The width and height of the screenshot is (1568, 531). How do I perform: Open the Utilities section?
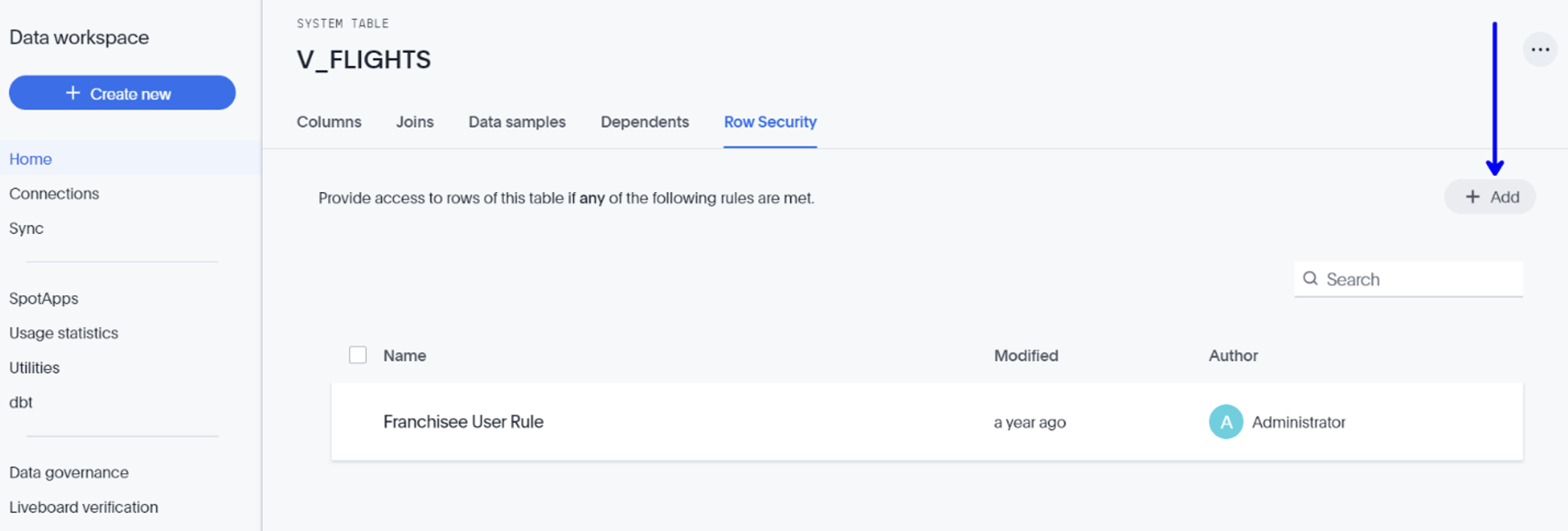click(34, 367)
